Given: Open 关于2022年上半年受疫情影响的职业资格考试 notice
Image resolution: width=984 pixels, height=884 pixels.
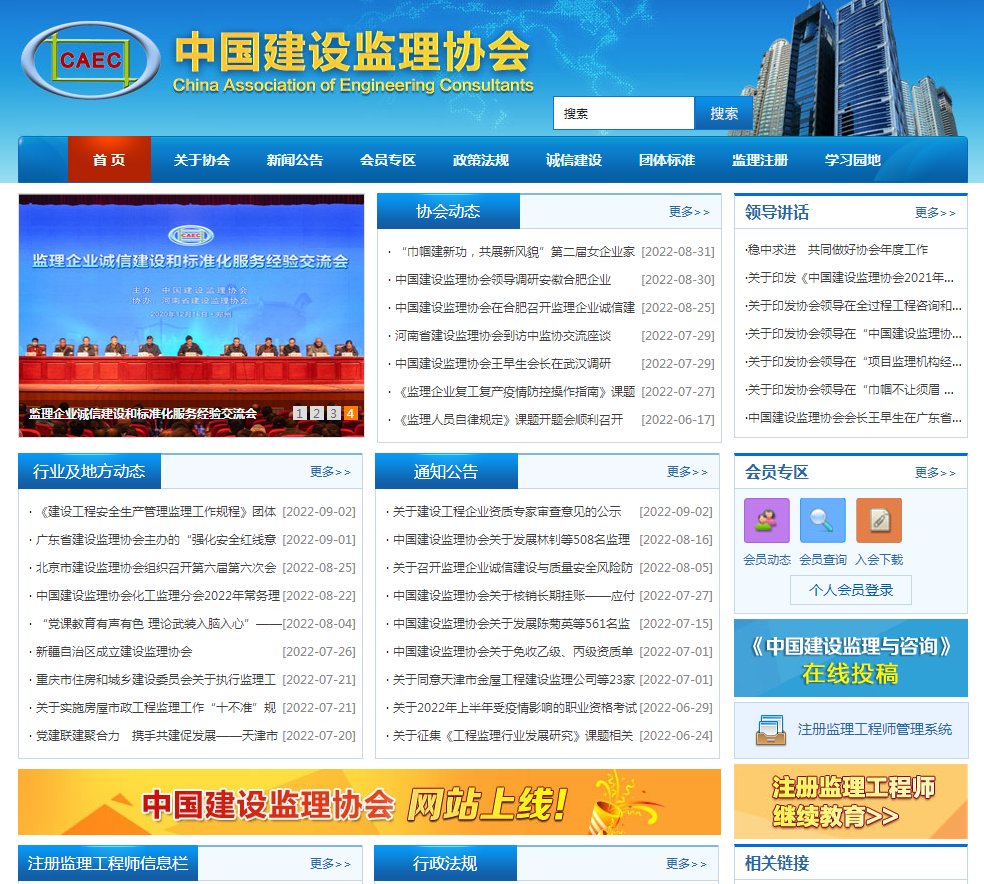Looking at the screenshot, I should click(x=515, y=708).
